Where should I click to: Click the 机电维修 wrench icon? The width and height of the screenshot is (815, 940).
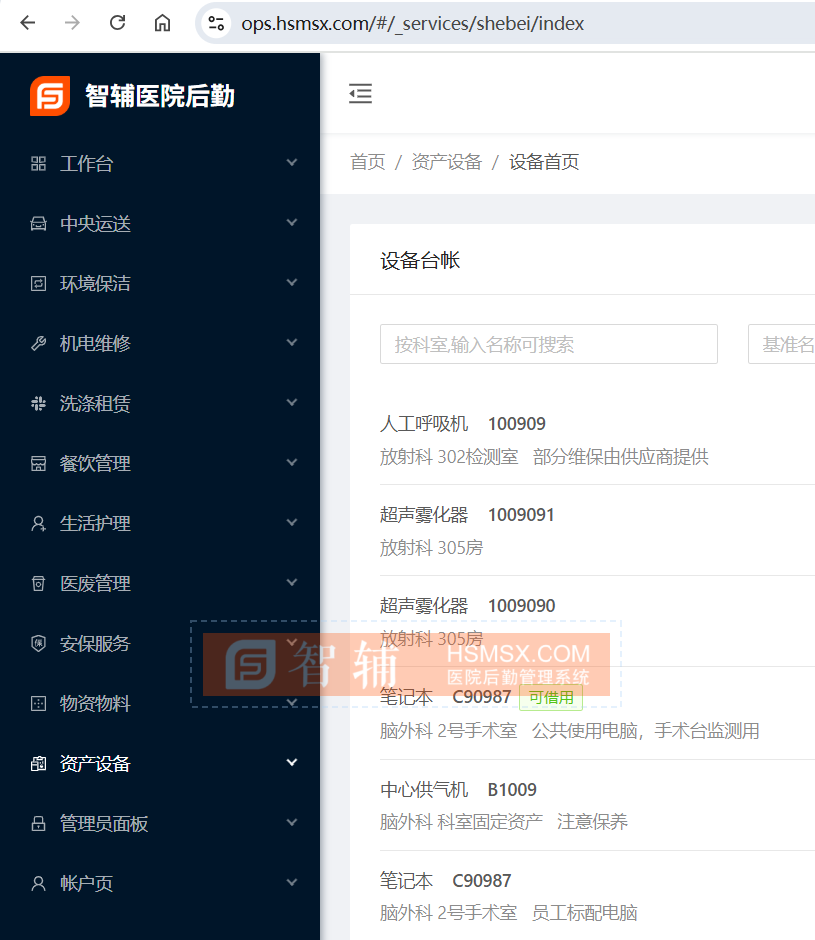coord(39,344)
